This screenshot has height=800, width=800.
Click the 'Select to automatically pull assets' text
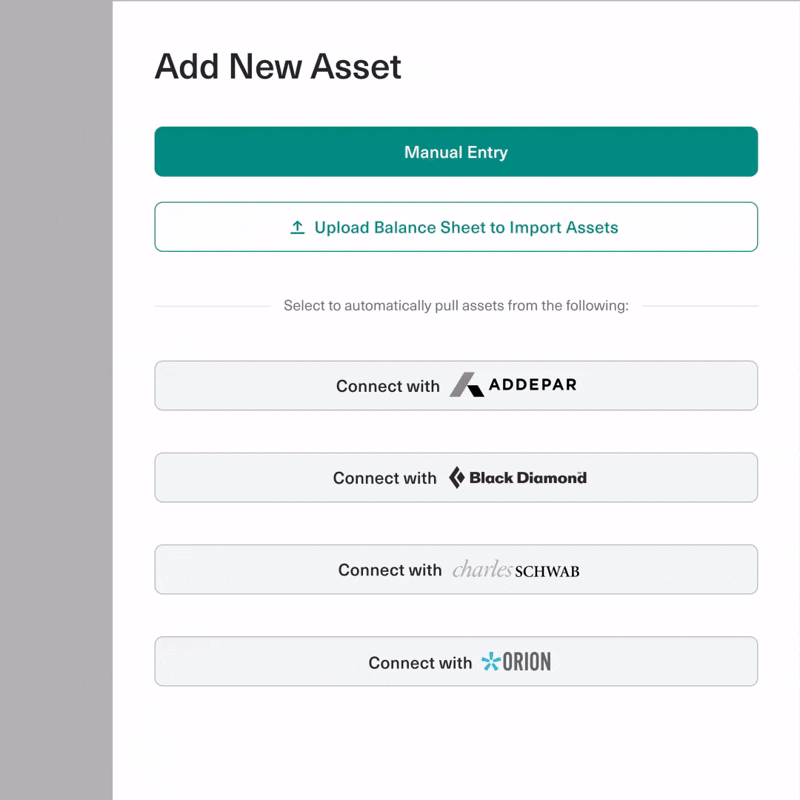pyautogui.click(x=456, y=306)
